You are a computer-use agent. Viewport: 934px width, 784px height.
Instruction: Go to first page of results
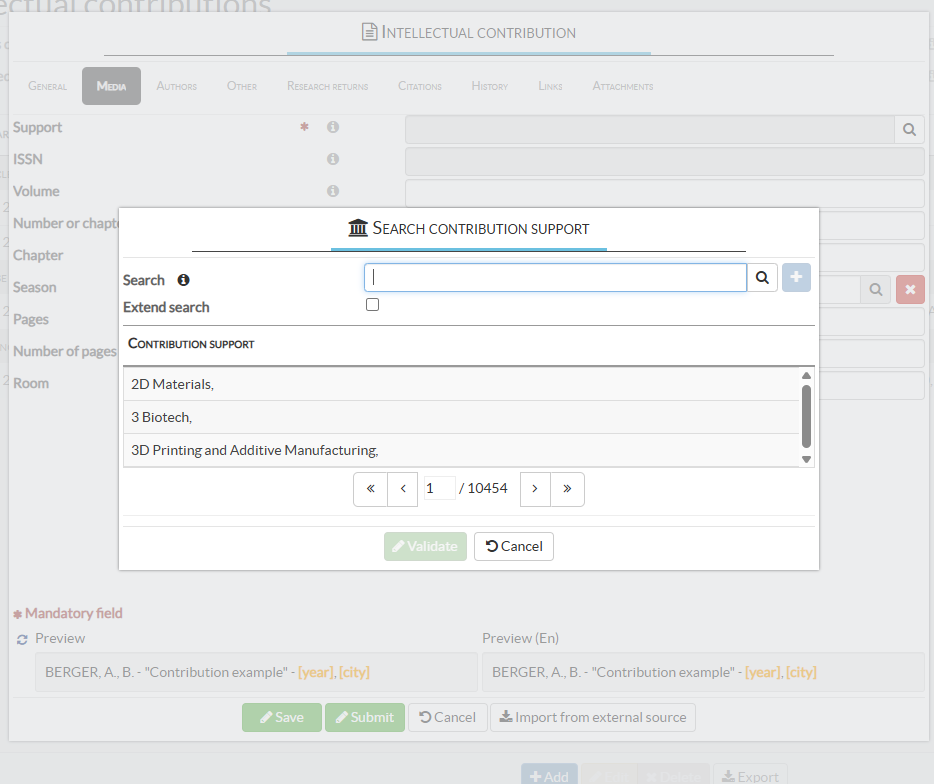pyautogui.click(x=370, y=489)
